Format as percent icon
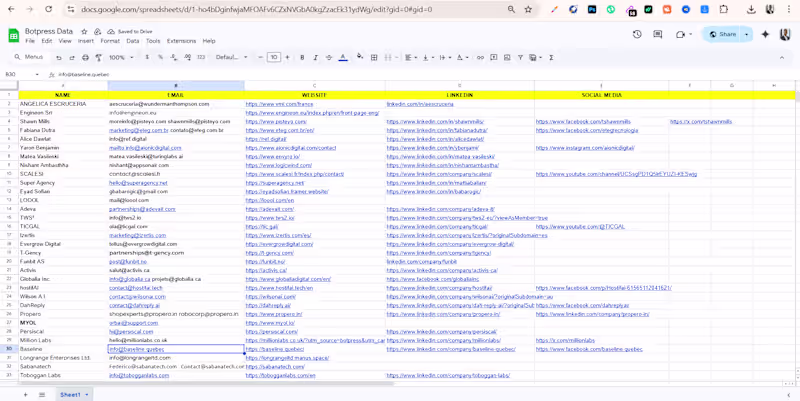This screenshot has height=401, width=800. pyautogui.click(x=160, y=58)
